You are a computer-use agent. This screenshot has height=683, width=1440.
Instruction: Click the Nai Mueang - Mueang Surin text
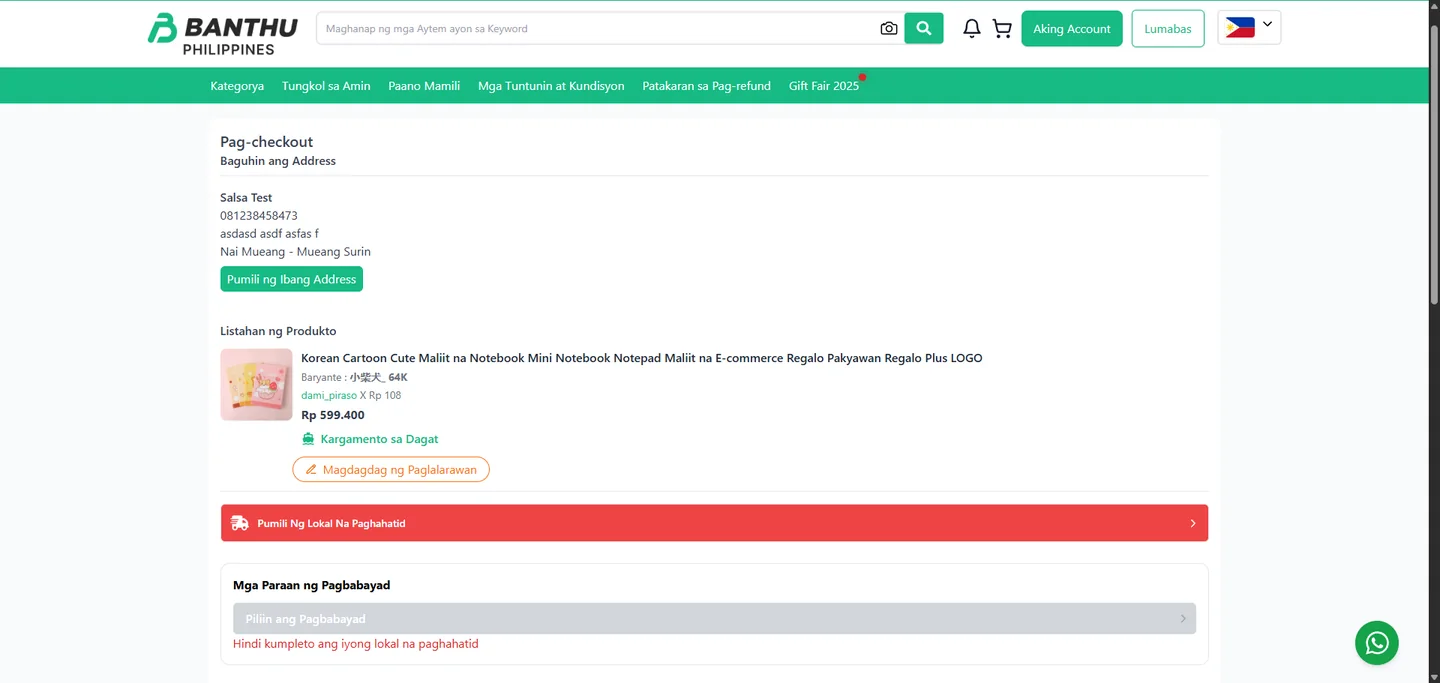(295, 252)
